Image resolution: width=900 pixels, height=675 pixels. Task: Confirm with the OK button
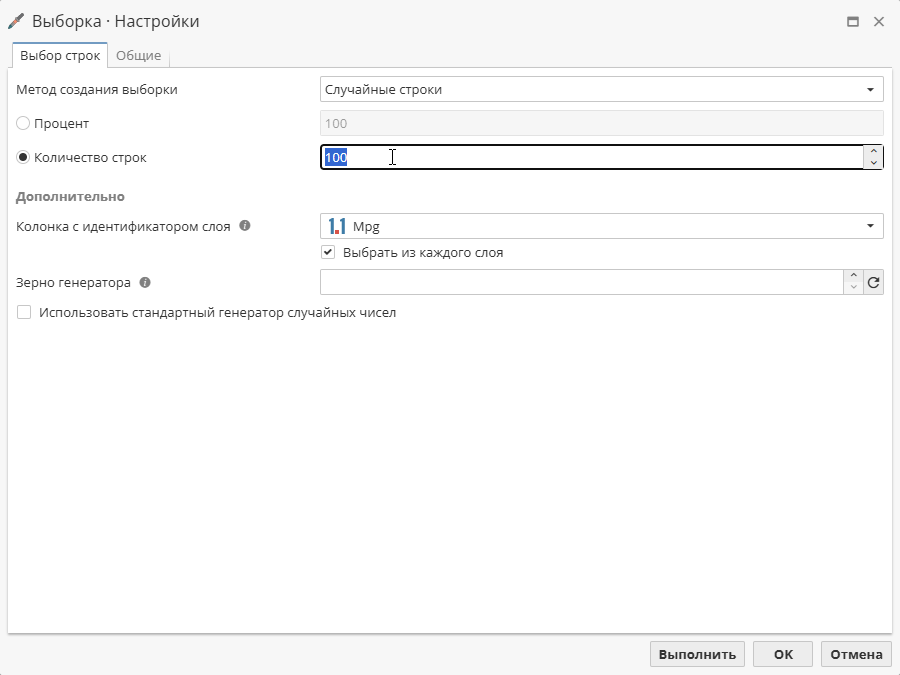click(x=783, y=654)
